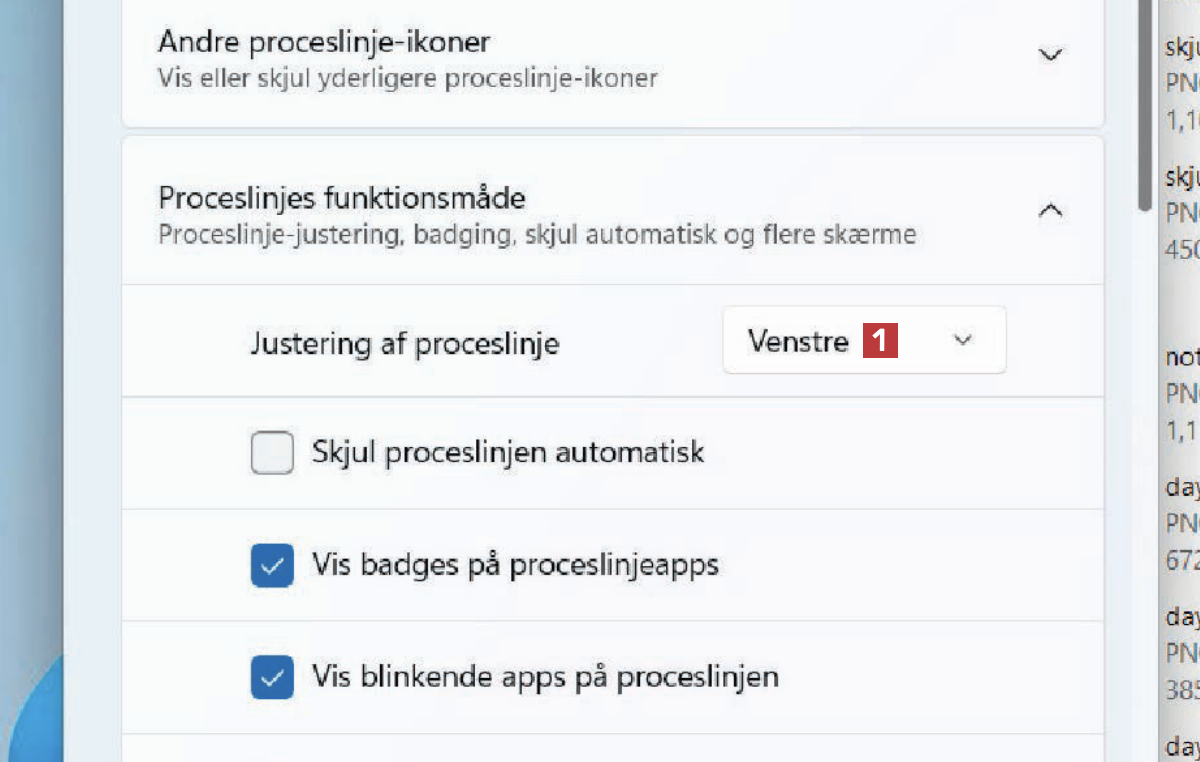This screenshot has width=1200, height=762.
Task: Click the Andre proceslinje-ikoner heading
Action: coord(324,43)
